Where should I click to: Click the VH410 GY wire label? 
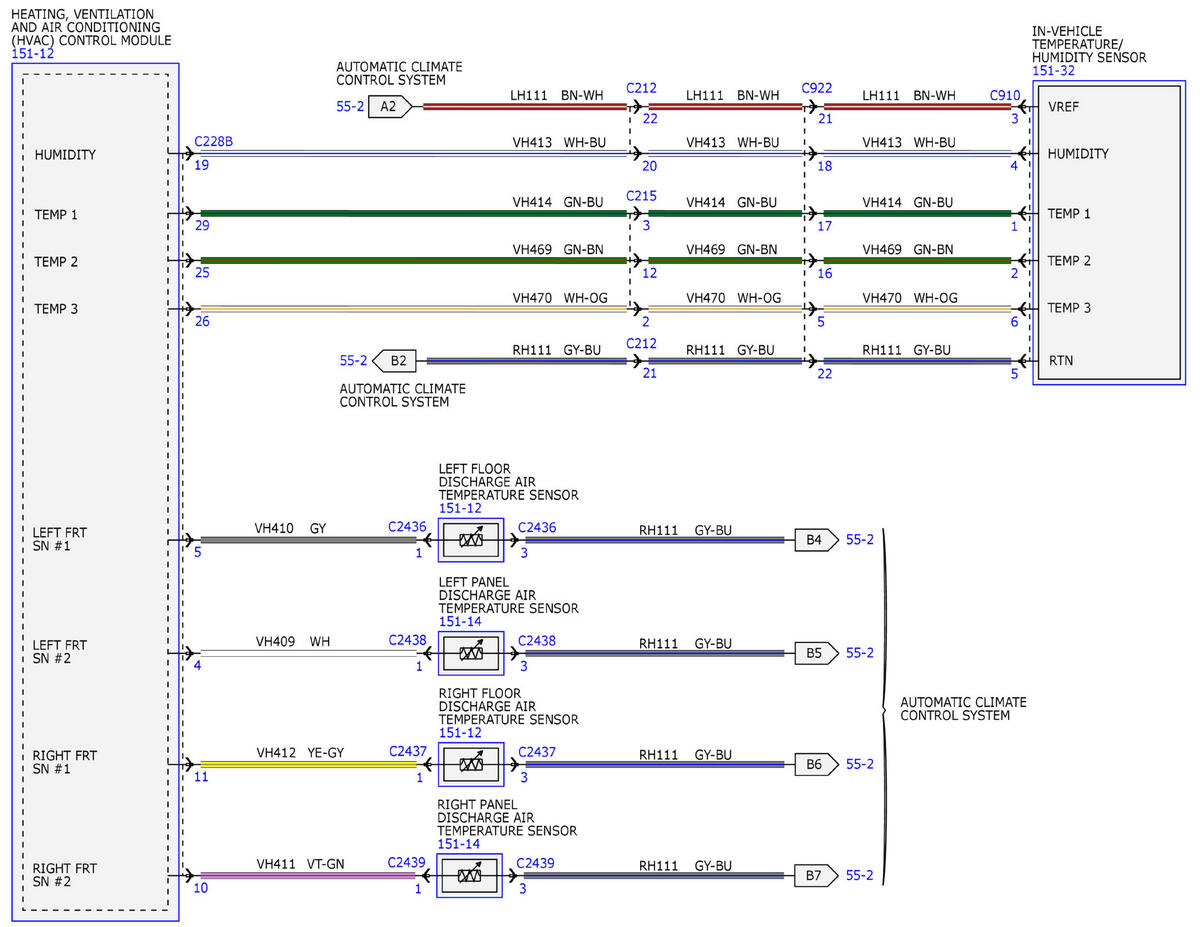coord(291,527)
